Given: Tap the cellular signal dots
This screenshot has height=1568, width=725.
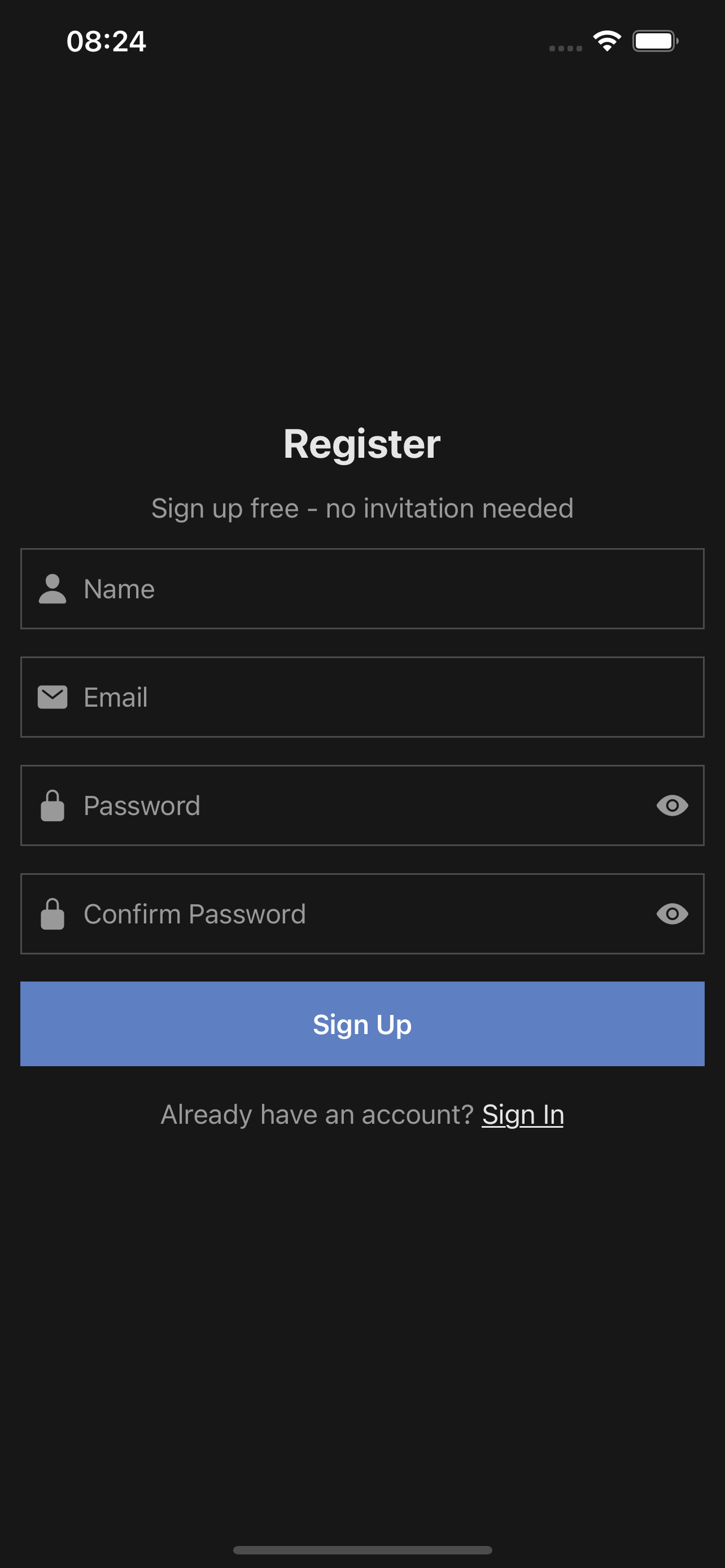Looking at the screenshot, I should pyautogui.click(x=566, y=48).
